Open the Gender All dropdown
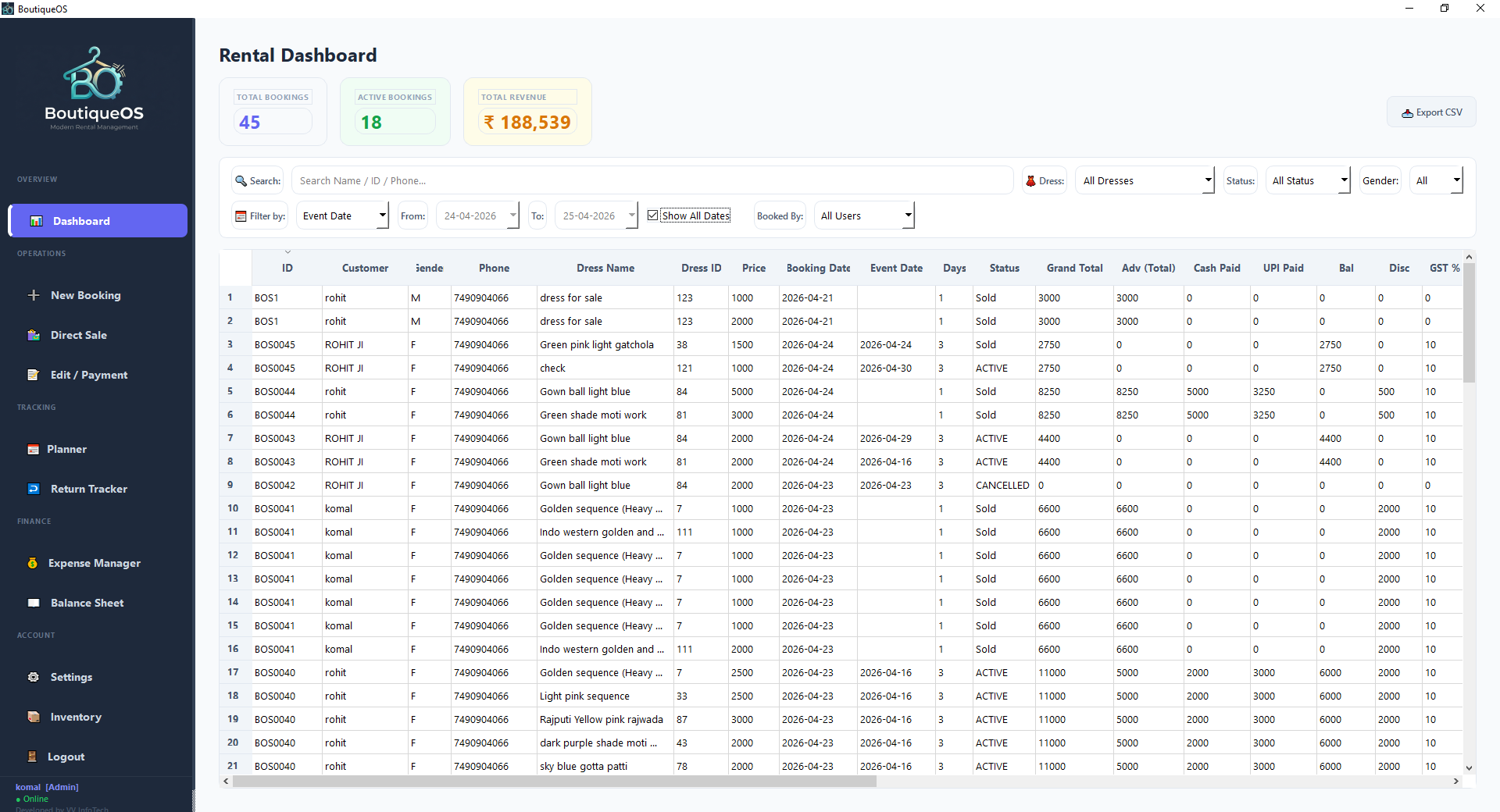 pyautogui.click(x=1436, y=180)
